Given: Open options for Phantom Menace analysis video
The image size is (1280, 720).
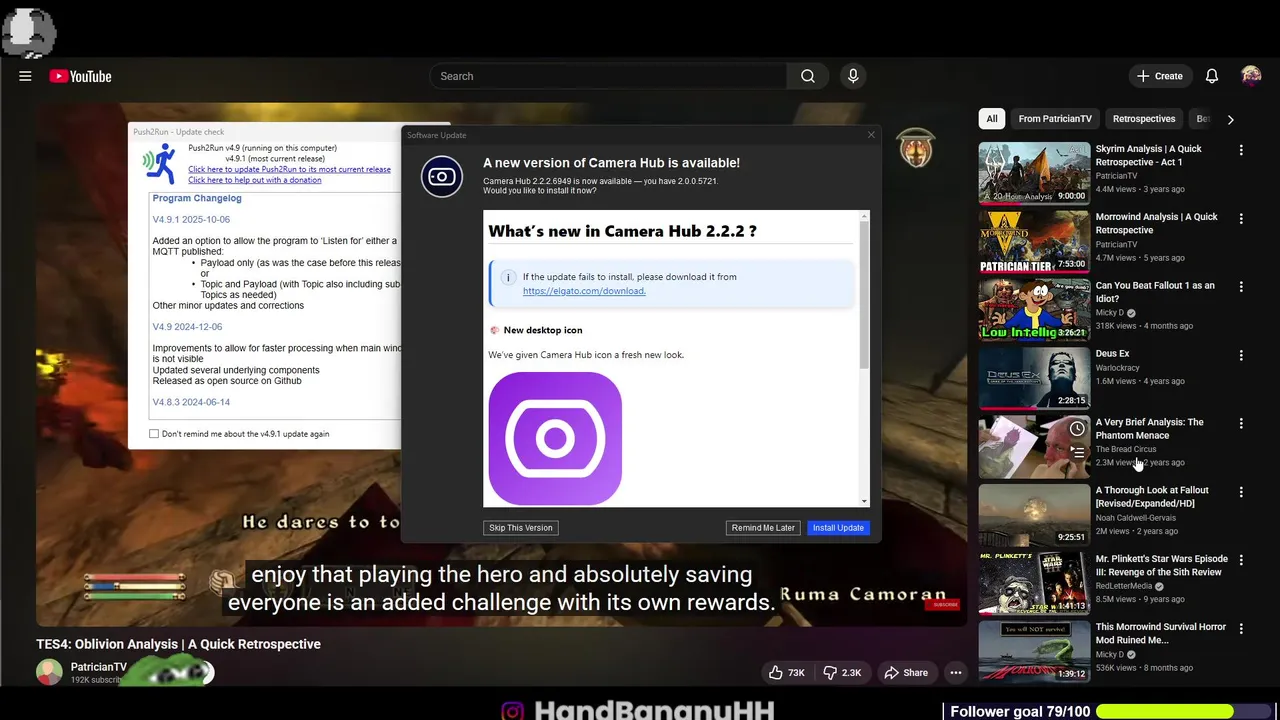Looking at the screenshot, I should (1241, 423).
